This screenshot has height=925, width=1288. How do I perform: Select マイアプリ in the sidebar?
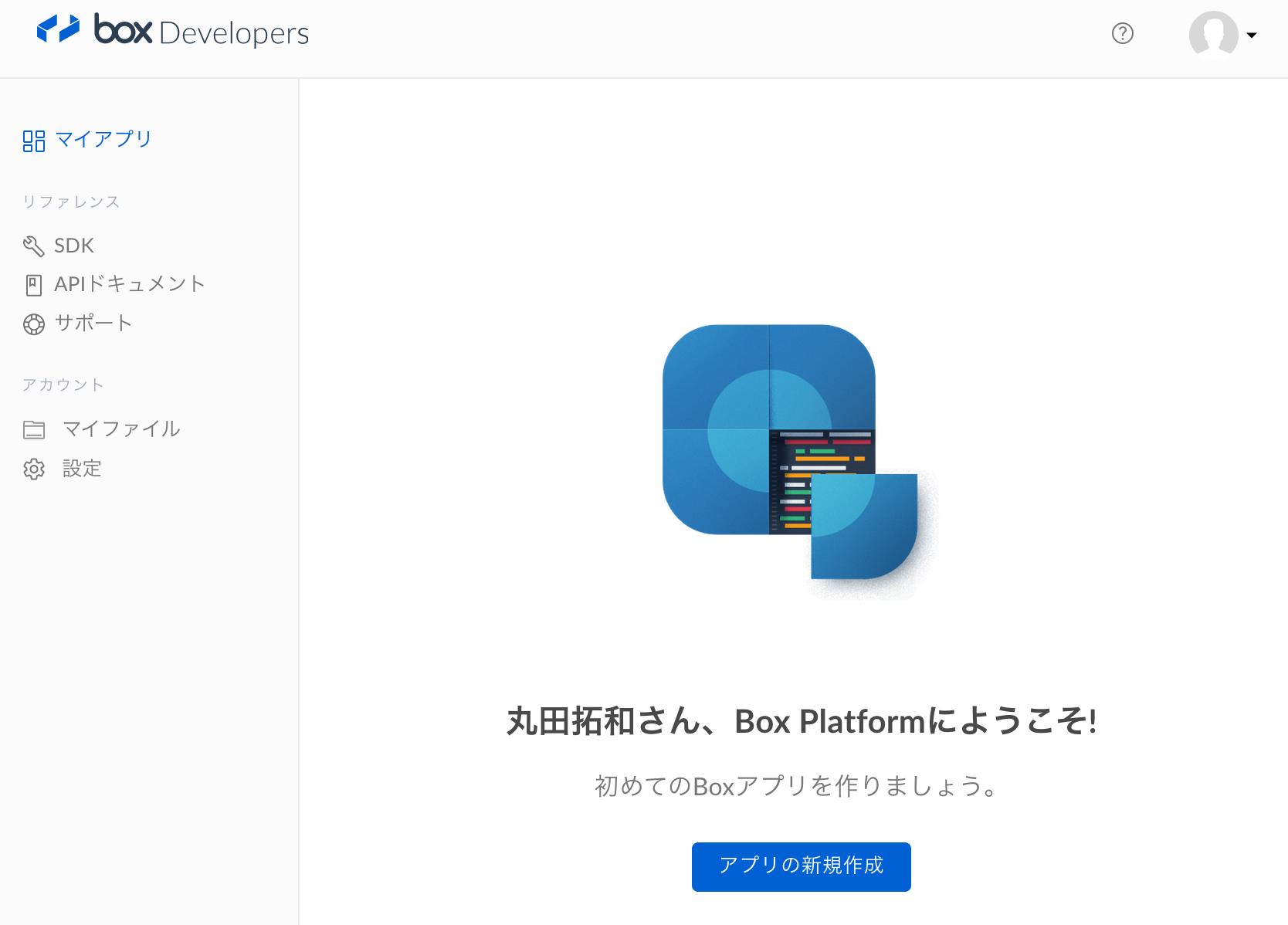[104, 140]
